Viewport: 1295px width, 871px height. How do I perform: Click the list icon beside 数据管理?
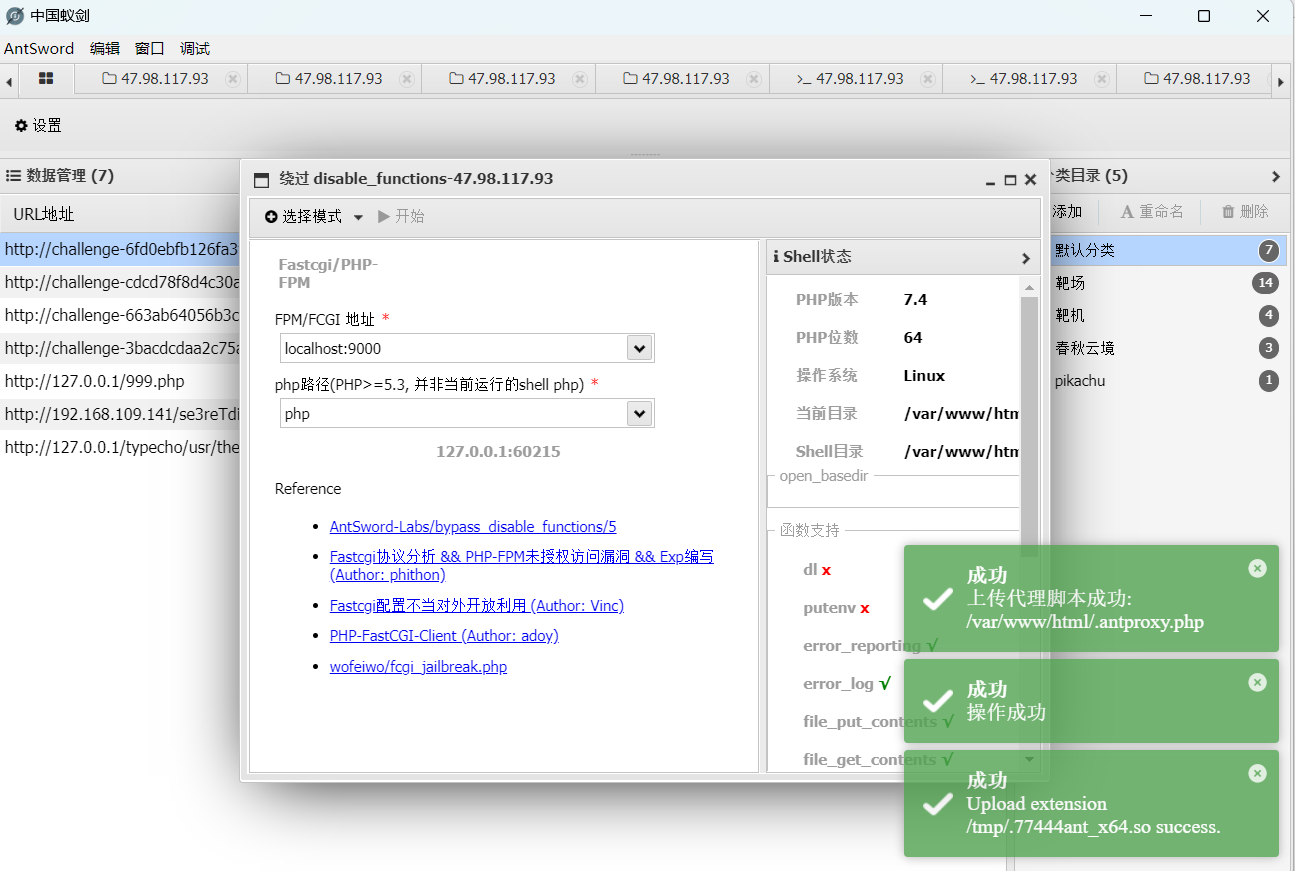click(14, 176)
